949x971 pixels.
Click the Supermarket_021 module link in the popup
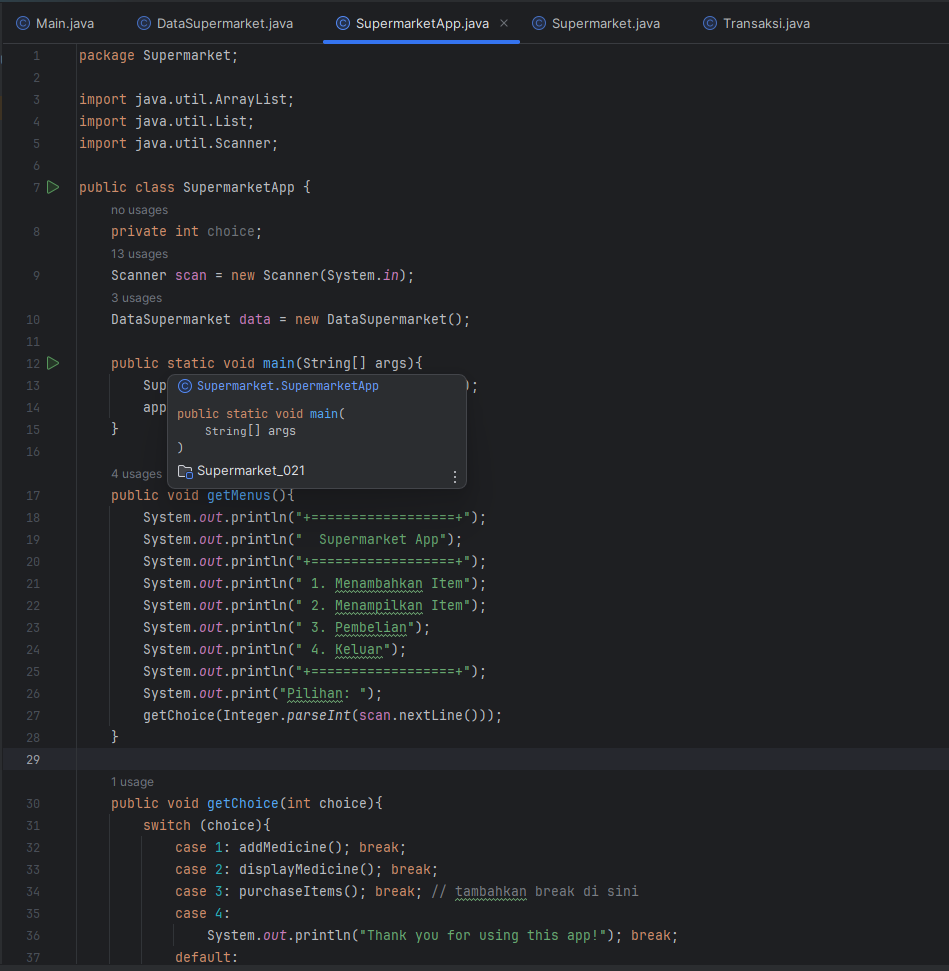click(249, 470)
